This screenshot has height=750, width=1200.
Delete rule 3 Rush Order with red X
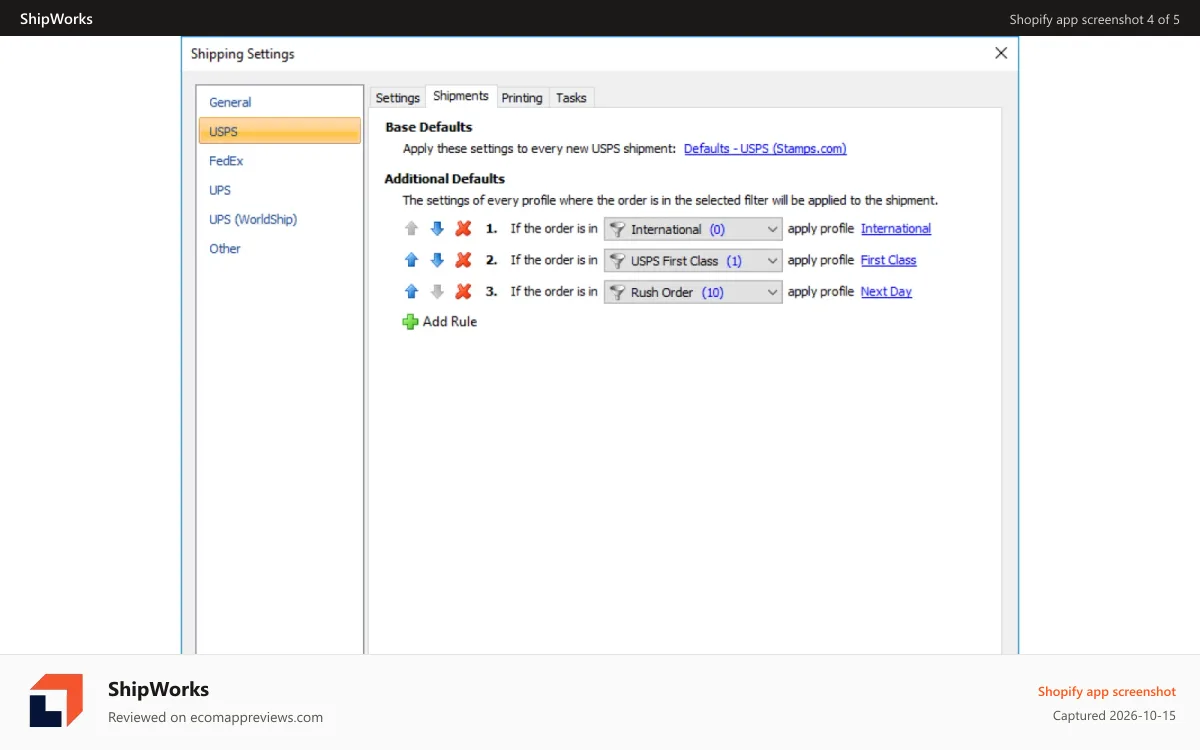coord(463,292)
